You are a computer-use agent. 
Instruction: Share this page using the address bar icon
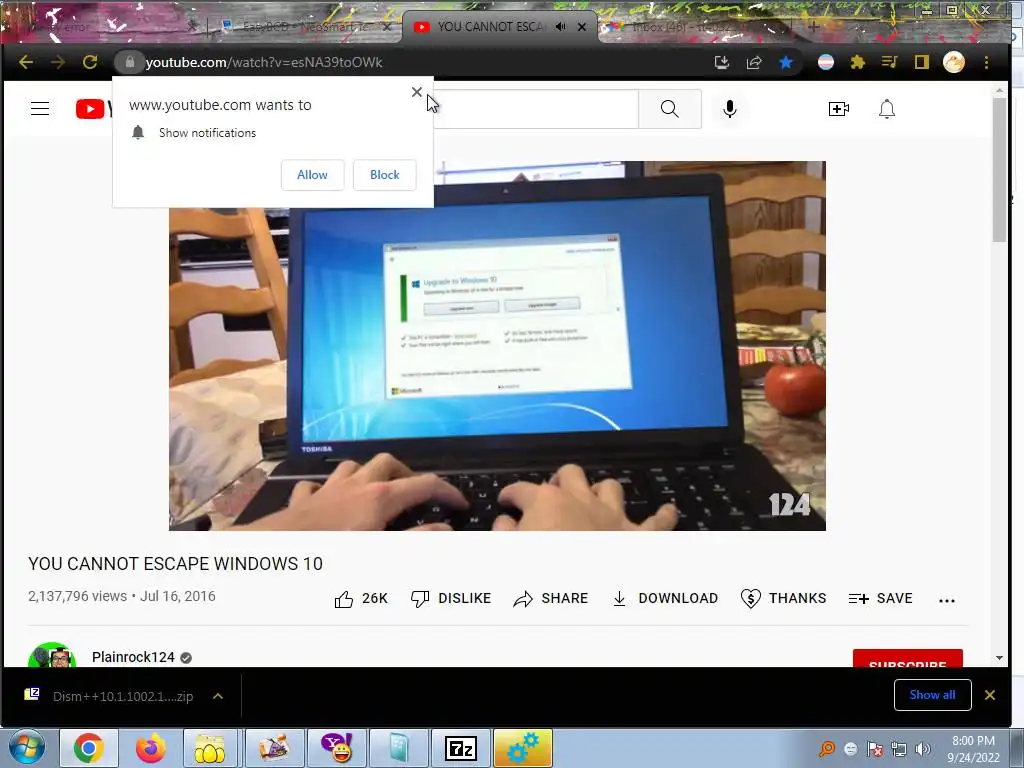click(754, 62)
